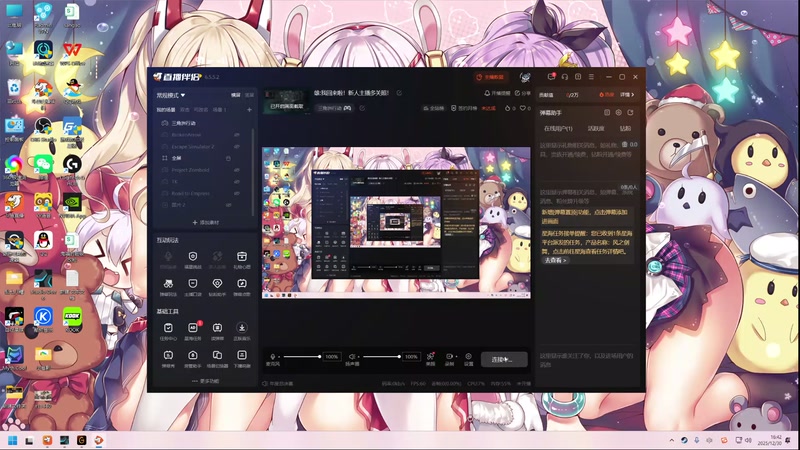The width and height of the screenshot is (800, 450).
Task: Open 详情 > details in the contribution bar
Action: [x=627, y=95]
